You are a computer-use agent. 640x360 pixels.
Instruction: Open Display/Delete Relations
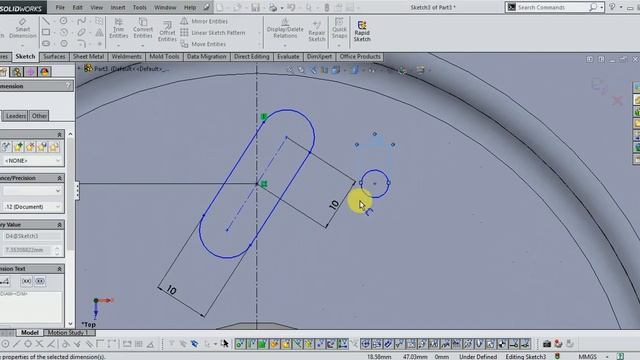tap(285, 28)
